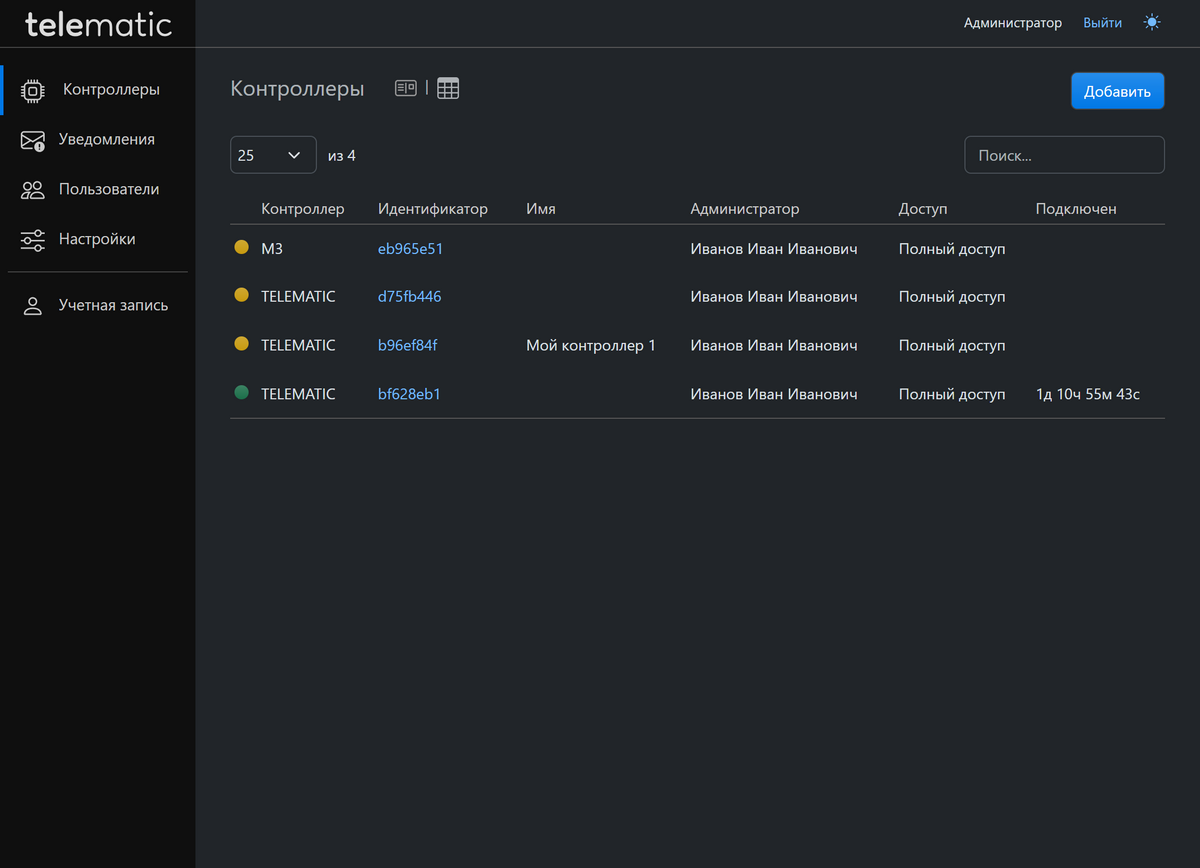1200x868 pixels.
Task: Open controller link bf628eb1
Action: tap(409, 394)
